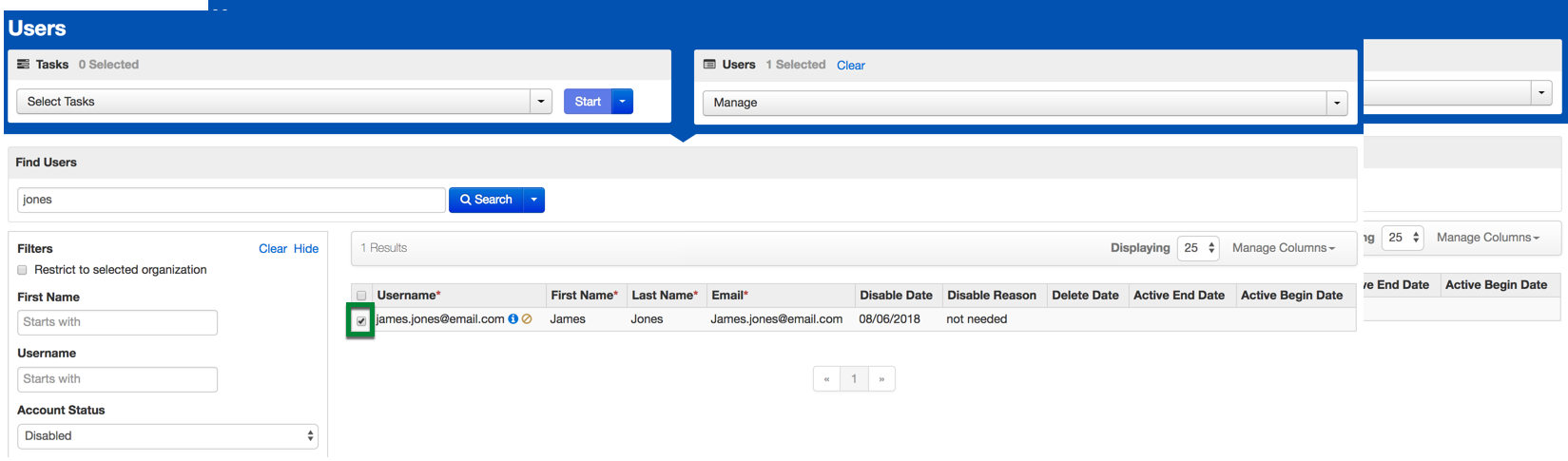Uncheck the james.jones@email.com row checkbox
This screenshot has height=461, width=1568.
point(361,321)
